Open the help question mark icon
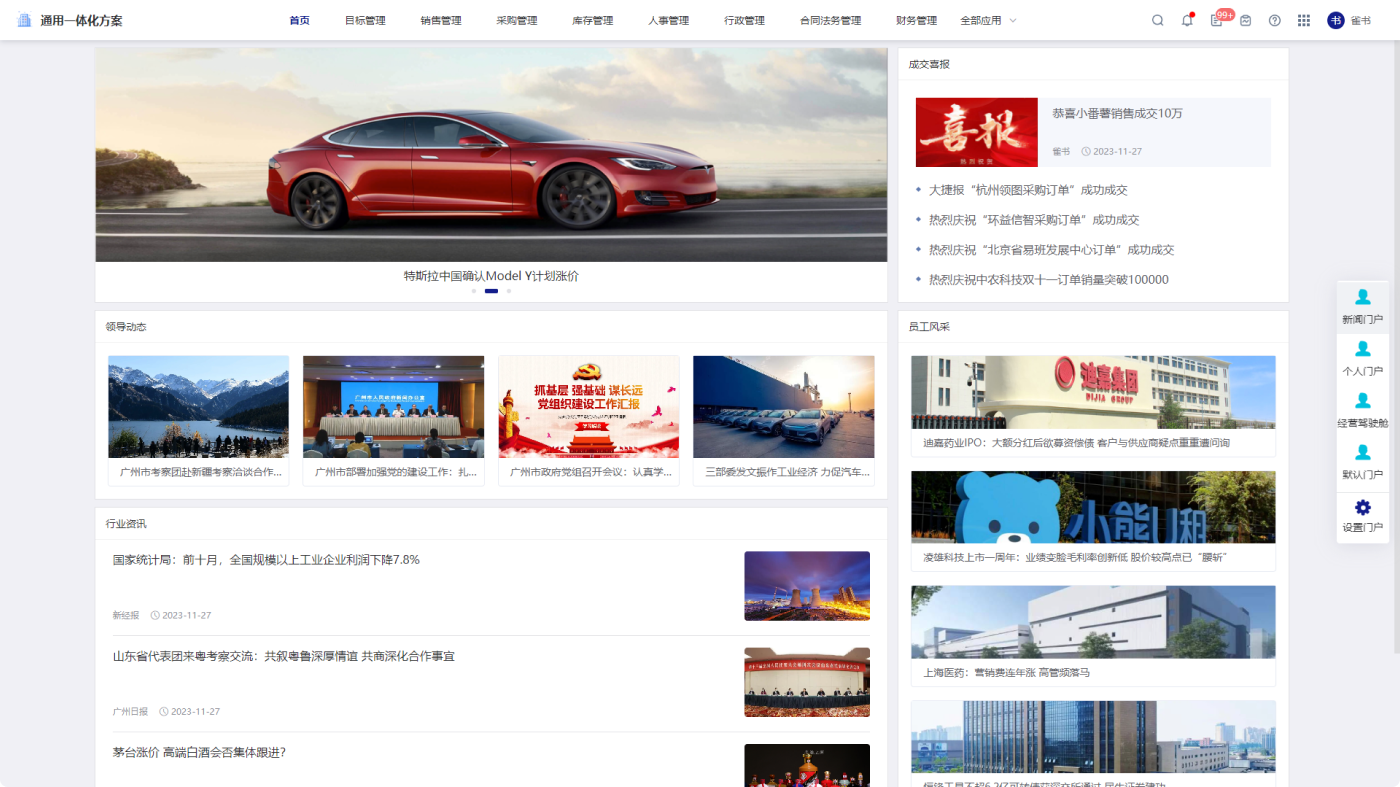Image resolution: width=1400 pixels, height=787 pixels. (x=1275, y=20)
